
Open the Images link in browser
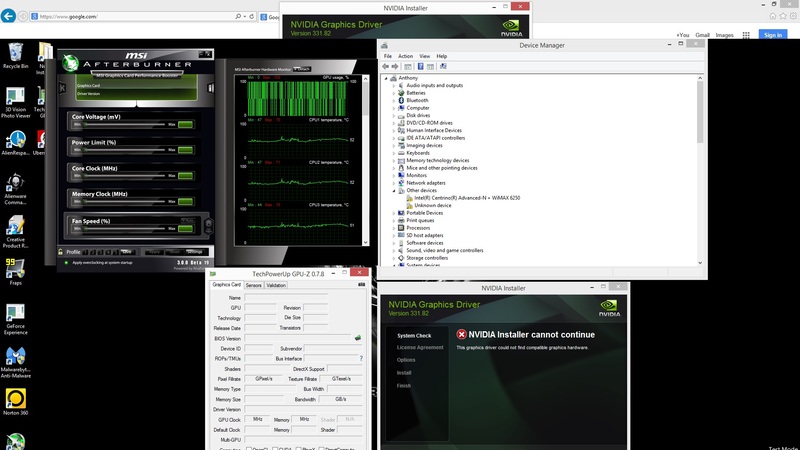pos(724,35)
